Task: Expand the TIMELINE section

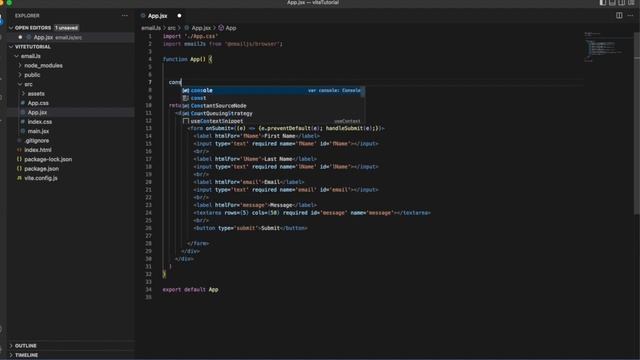Action: coord(11,355)
